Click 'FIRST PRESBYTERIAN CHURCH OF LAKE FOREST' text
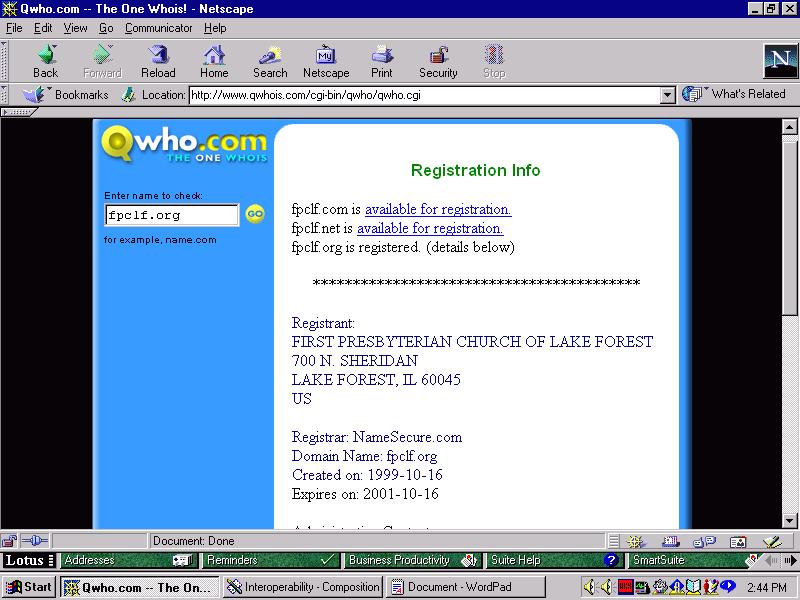This screenshot has height=600, width=800. pyautogui.click(x=472, y=341)
